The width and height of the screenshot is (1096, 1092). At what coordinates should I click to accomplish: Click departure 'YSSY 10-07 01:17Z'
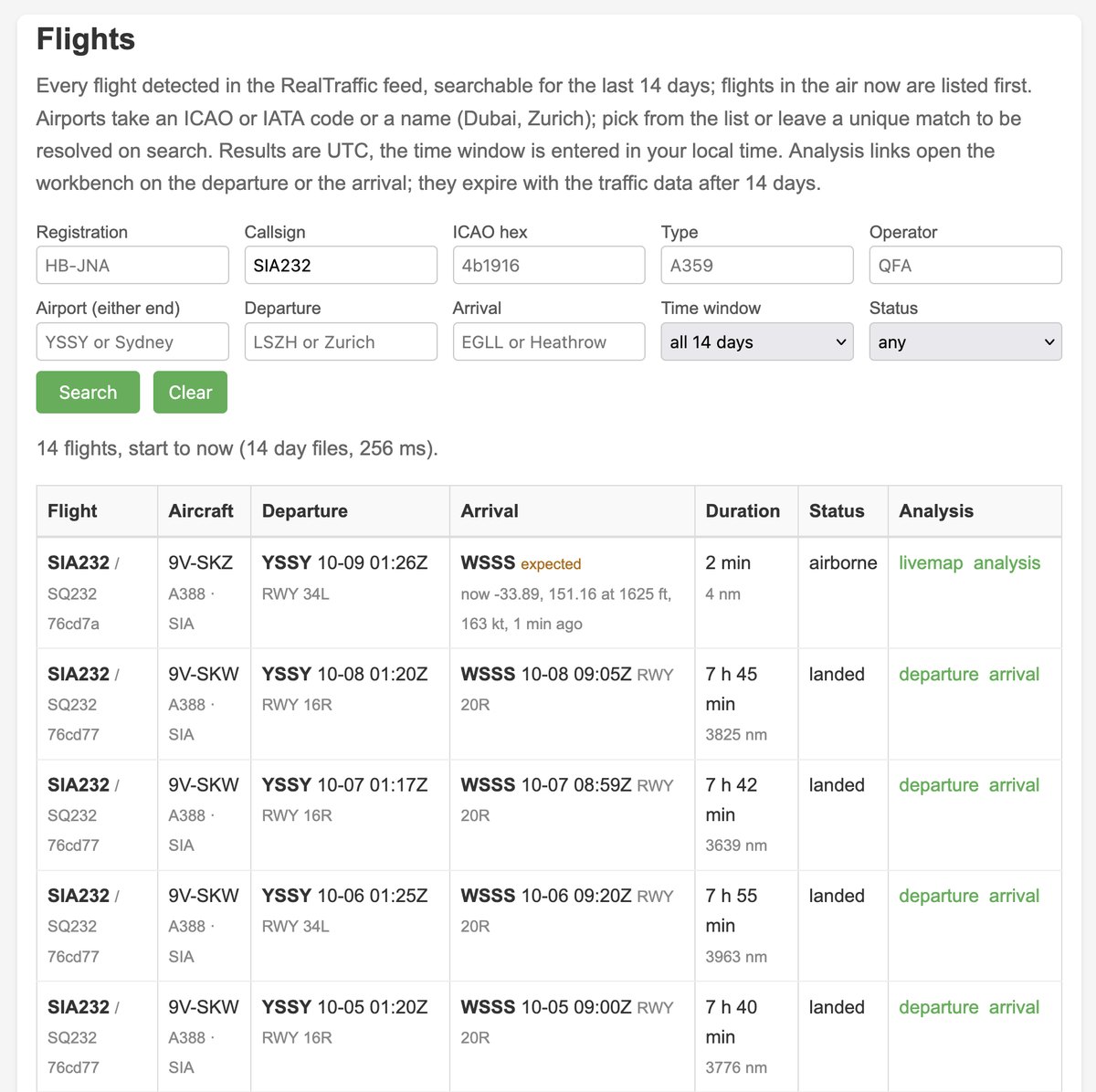coord(345,785)
